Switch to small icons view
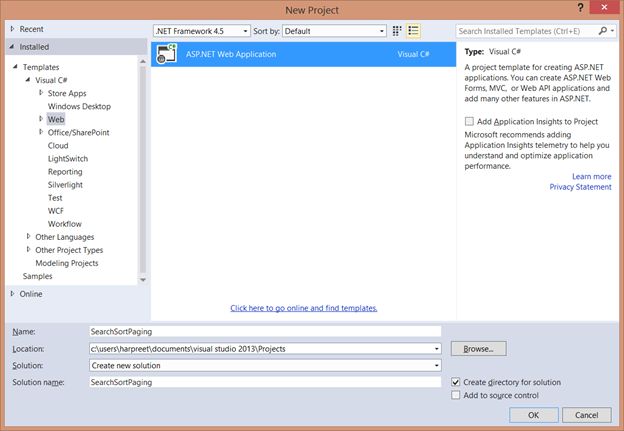This screenshot has height=431, width=624. point(397,31)
